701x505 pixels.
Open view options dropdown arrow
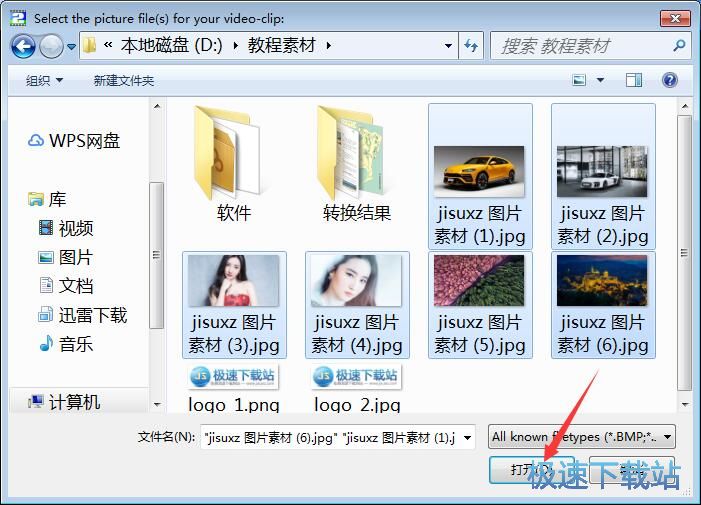tap(600, 80)
